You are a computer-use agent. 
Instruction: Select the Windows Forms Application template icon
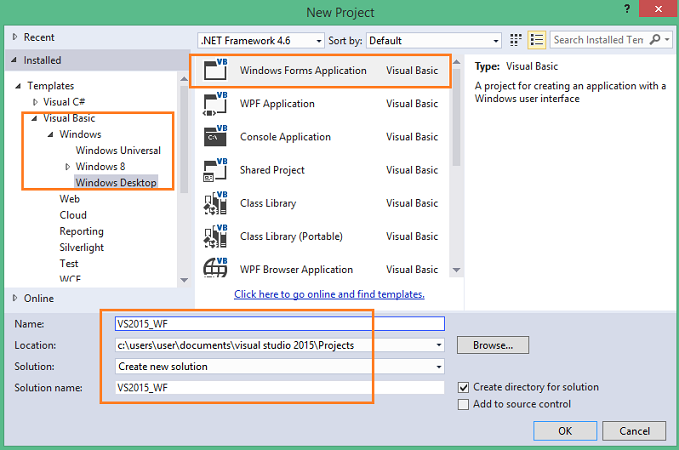coord(216,70)
